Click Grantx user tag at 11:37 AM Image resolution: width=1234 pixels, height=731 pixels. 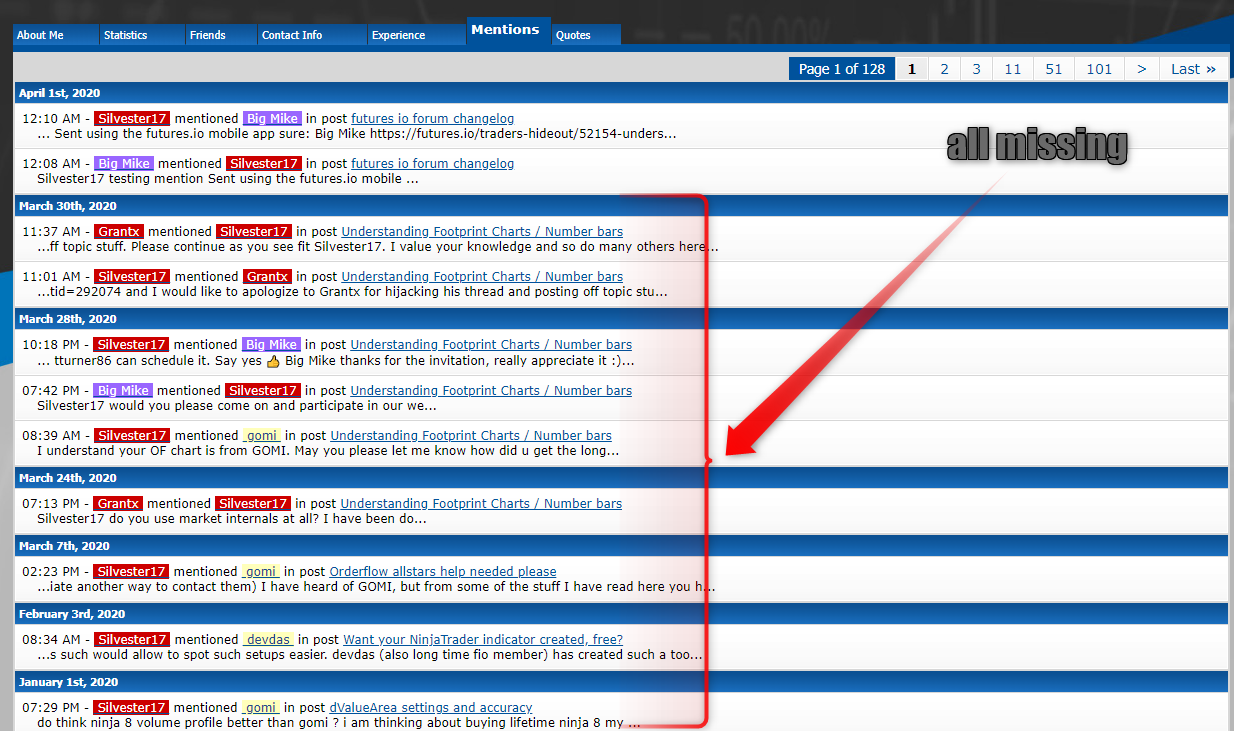pos(119,231)
